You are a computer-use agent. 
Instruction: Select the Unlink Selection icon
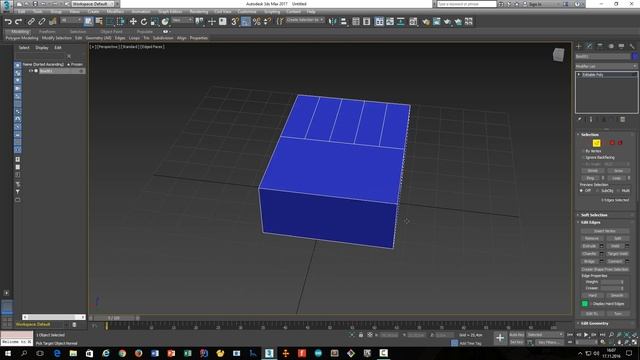[42, 22]
